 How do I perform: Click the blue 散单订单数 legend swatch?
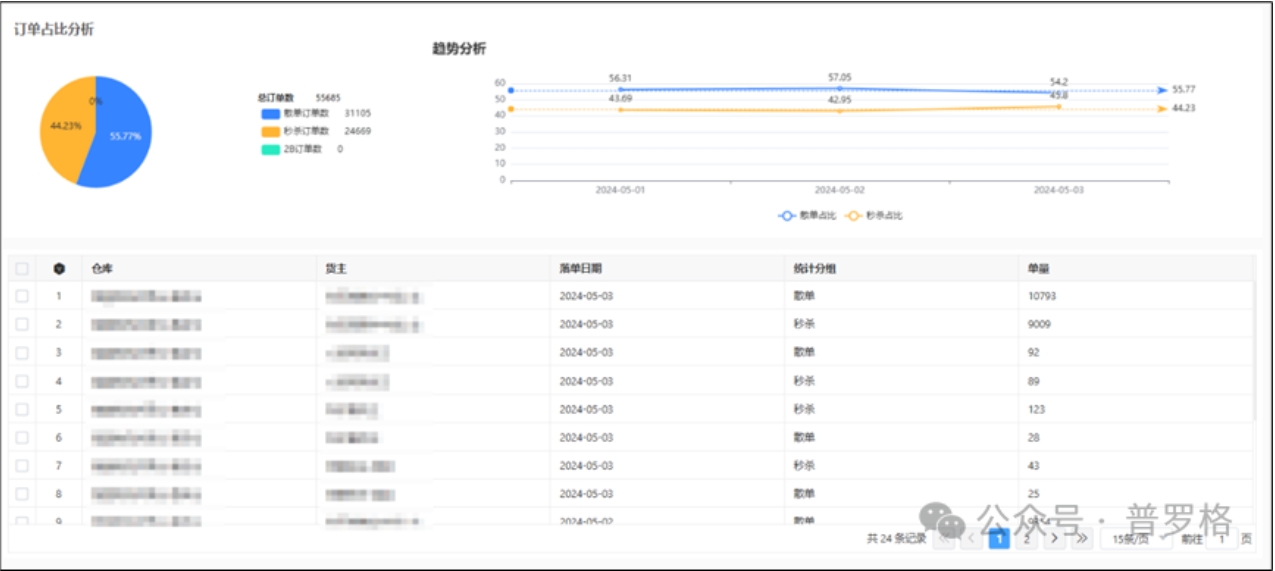click(270, 114)
